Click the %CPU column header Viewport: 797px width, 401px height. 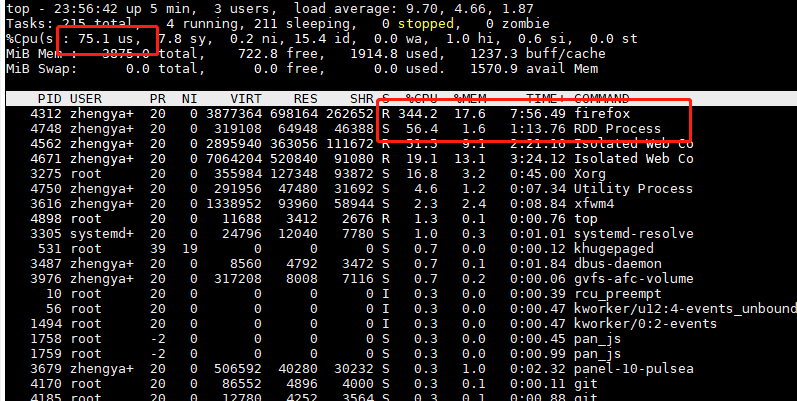pyautogui.click(x=421, y=99)
